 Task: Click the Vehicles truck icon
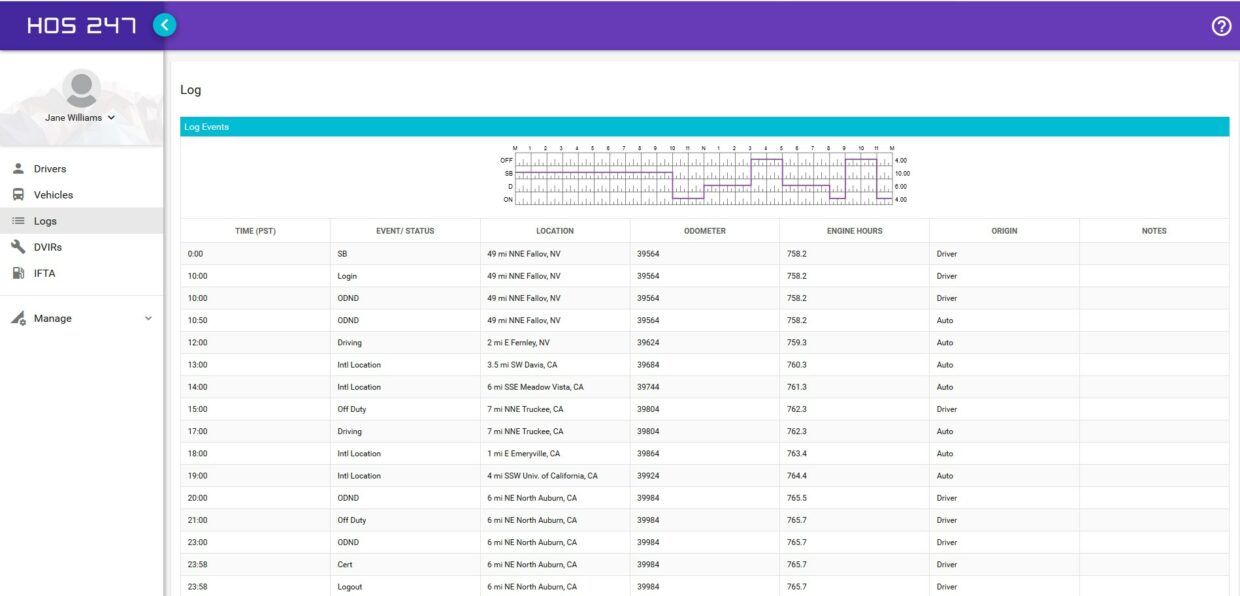[17, 194]
